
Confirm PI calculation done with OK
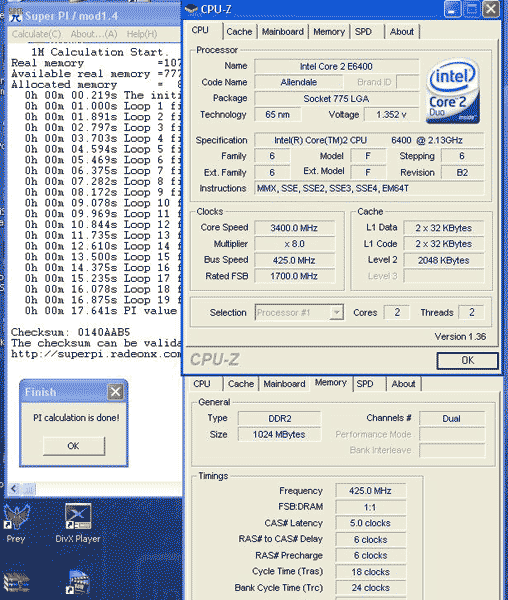click(x=73, y=446)
